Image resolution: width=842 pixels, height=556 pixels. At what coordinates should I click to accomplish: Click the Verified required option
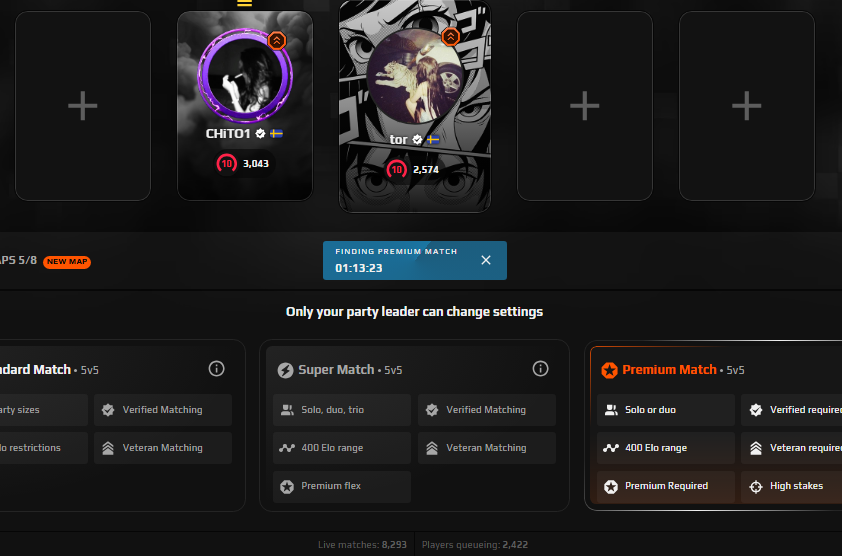(792, 410)
